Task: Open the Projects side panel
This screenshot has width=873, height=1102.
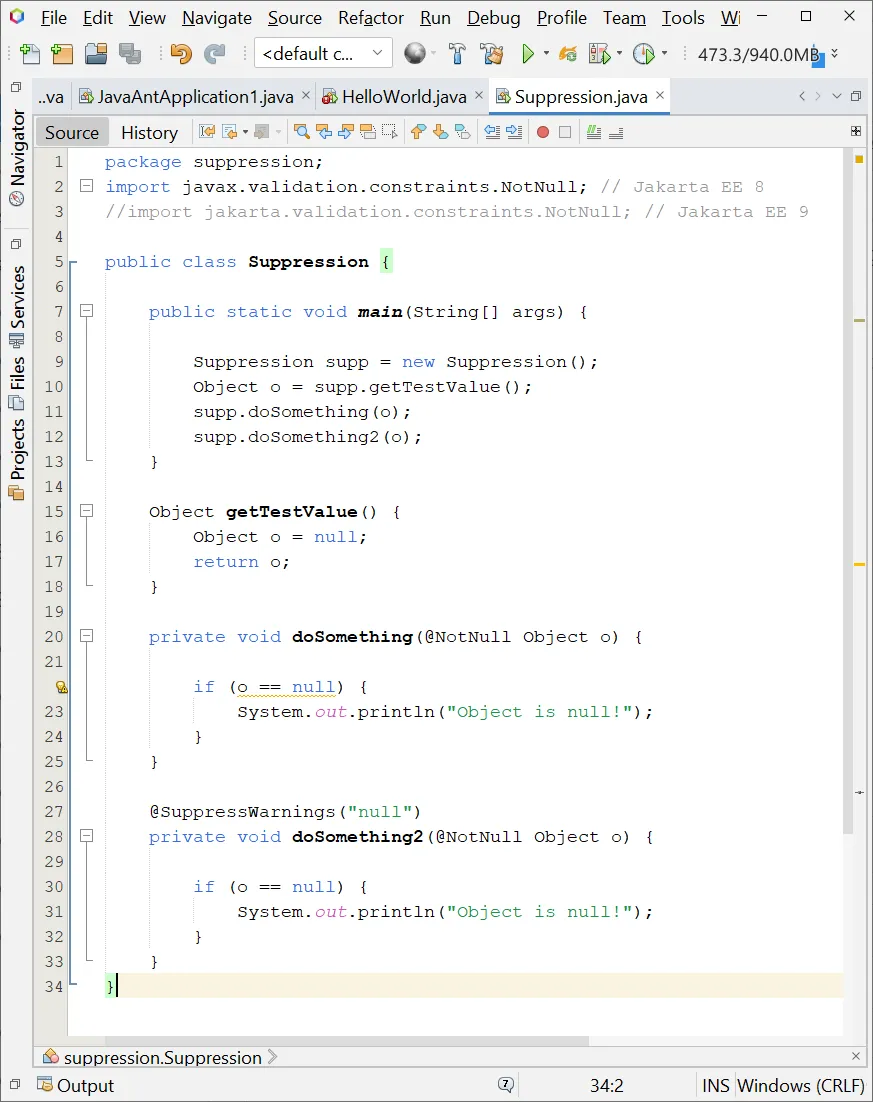Action: click(16, 460)
